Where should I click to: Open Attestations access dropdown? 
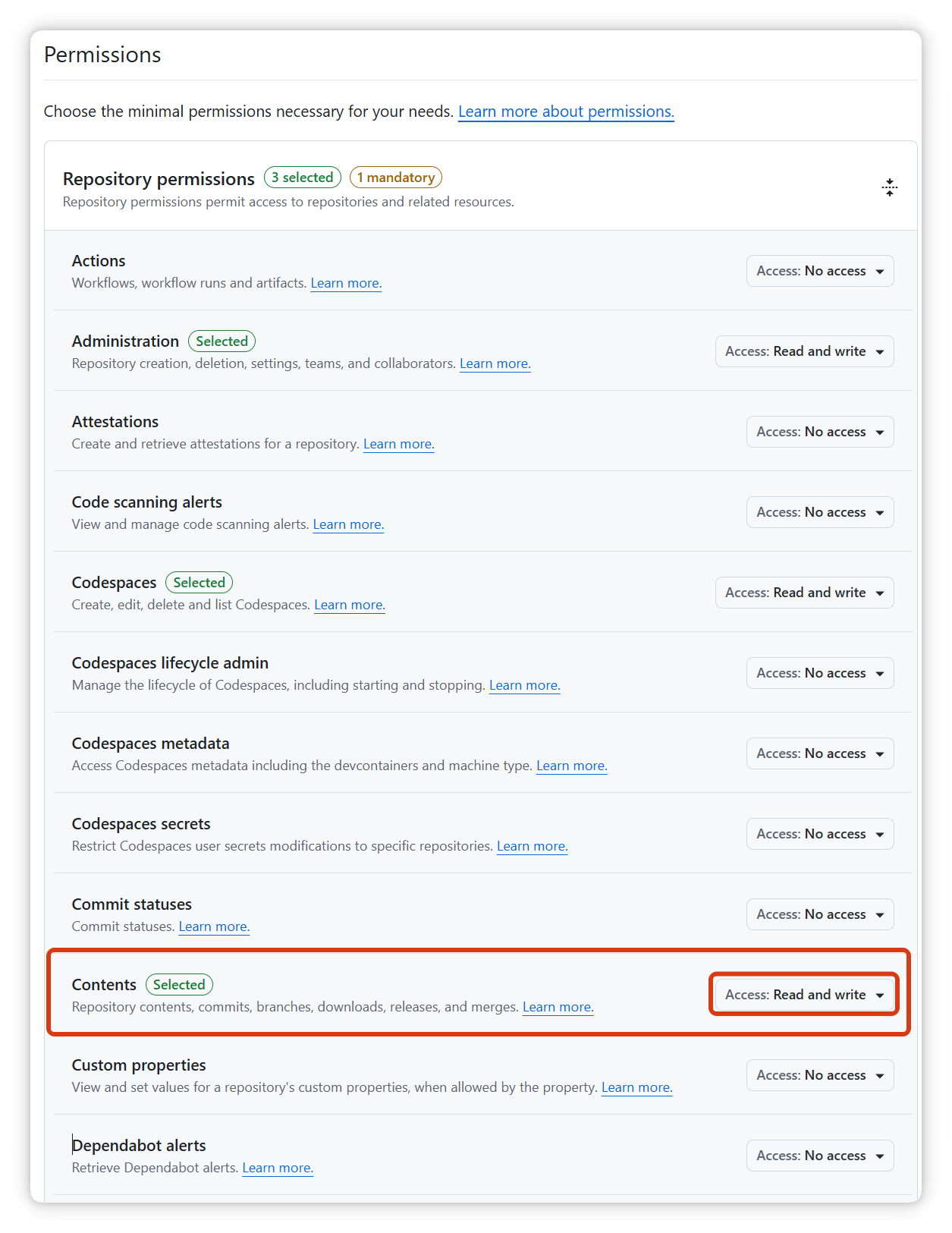click(x=820, y=432)
